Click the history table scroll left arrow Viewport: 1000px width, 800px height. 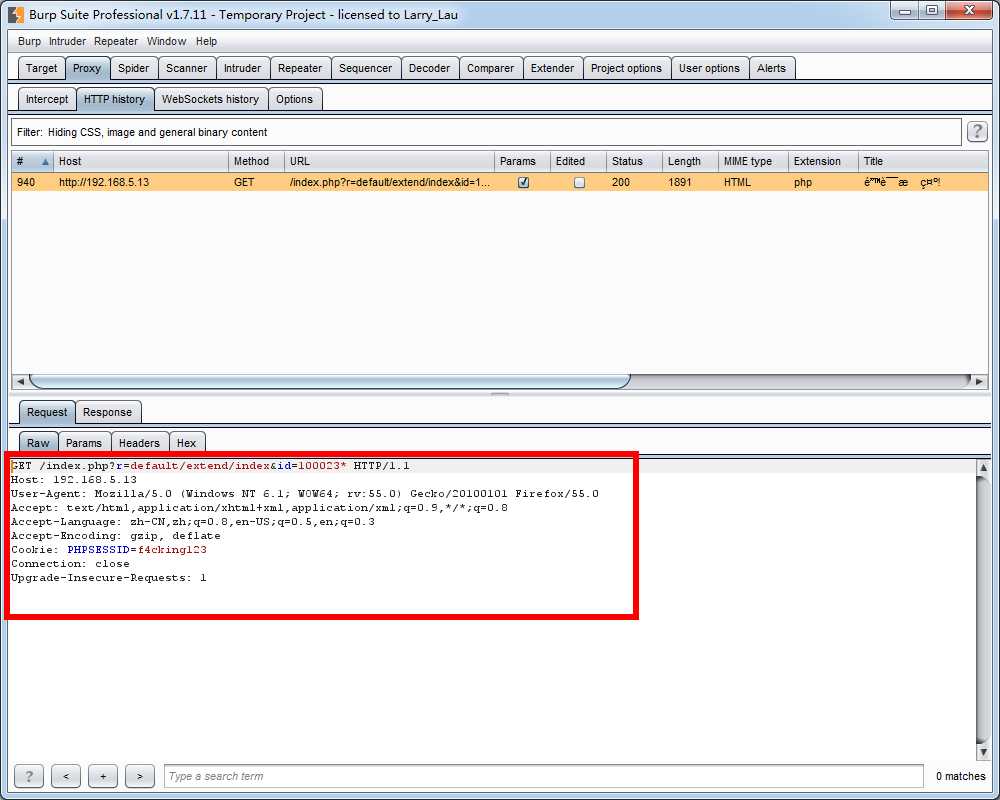(x=20, y=381)
